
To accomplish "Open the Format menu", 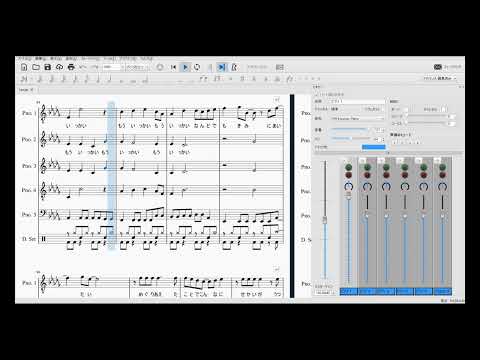I will pos(91,58).
